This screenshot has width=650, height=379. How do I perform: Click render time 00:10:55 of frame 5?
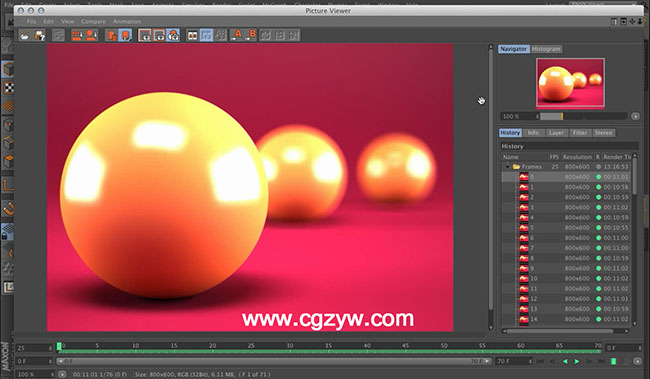[x=616, y=228]
